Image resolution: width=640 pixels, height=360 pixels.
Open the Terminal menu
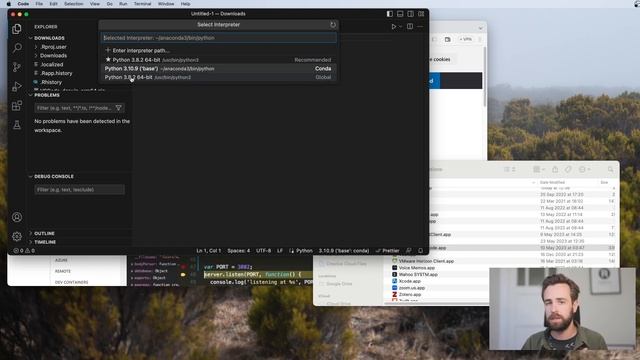click(142, 4)
